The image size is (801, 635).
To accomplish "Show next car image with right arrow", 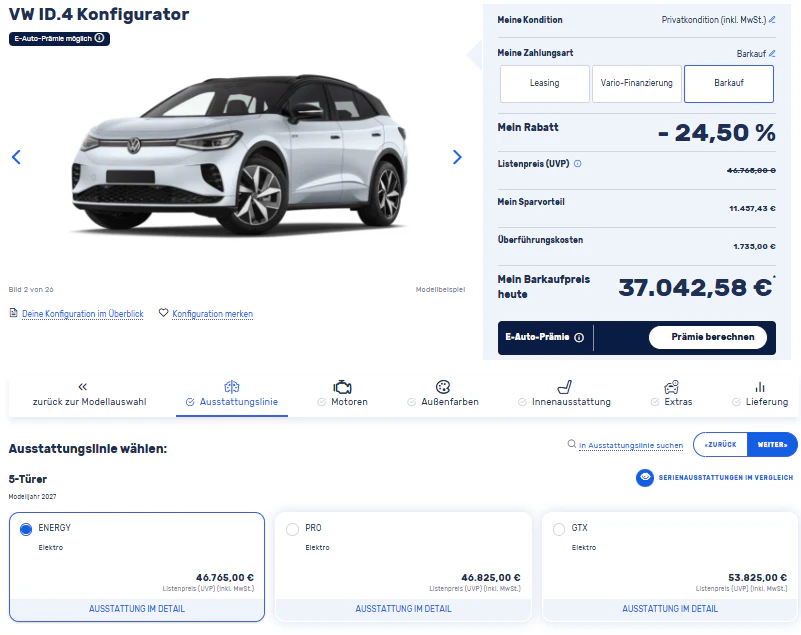I will click(457, 157).
